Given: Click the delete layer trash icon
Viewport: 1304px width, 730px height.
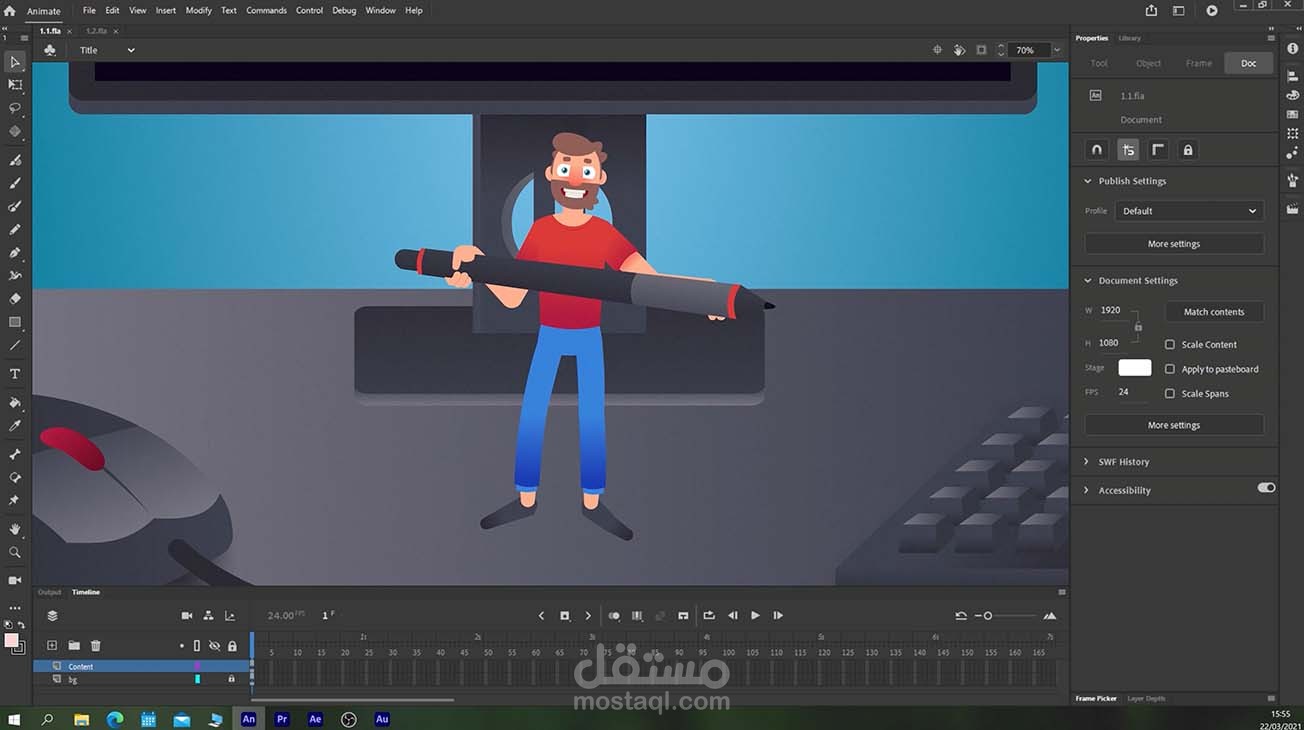Looking at the screenshot, I should pos(96,646).
